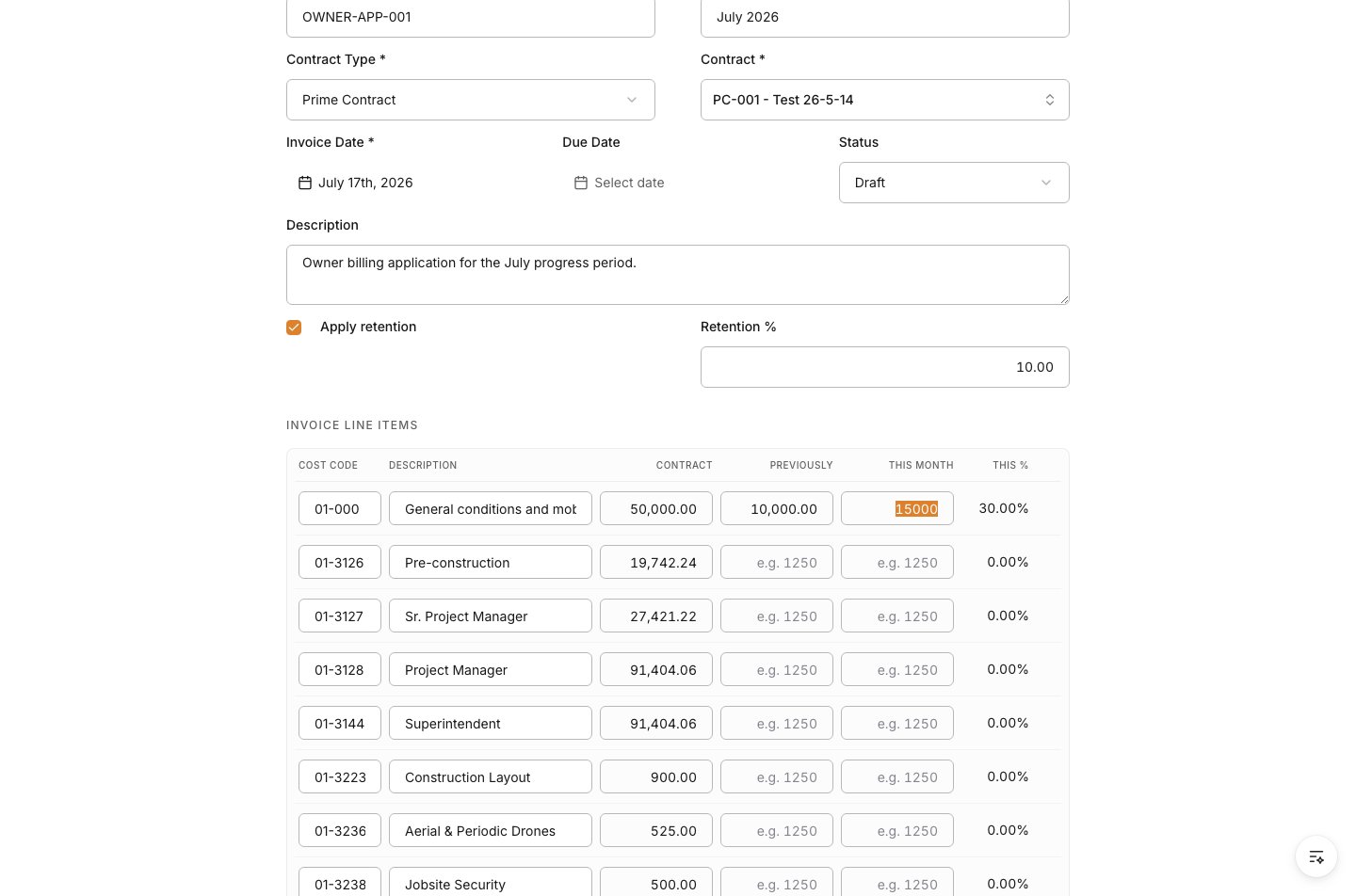The height and width of the screenshot is (896, 1356).
Task: Click the Previously field showing 10,000.00
Action: 777,508
